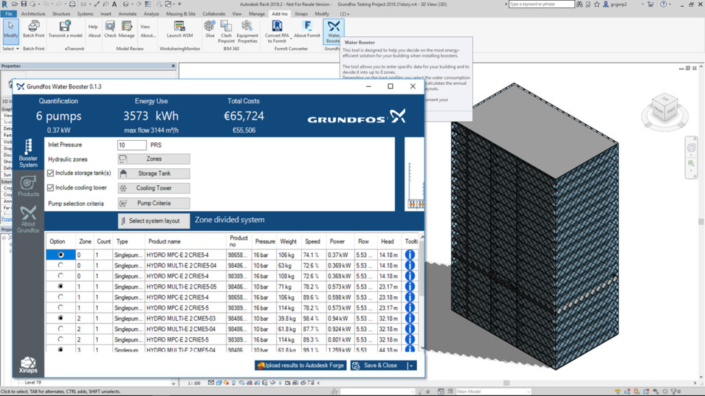Click Upload results to Autodesk Forge
Image resolution: width=705 pixels, height=396 pixels.
click(300, 365)
